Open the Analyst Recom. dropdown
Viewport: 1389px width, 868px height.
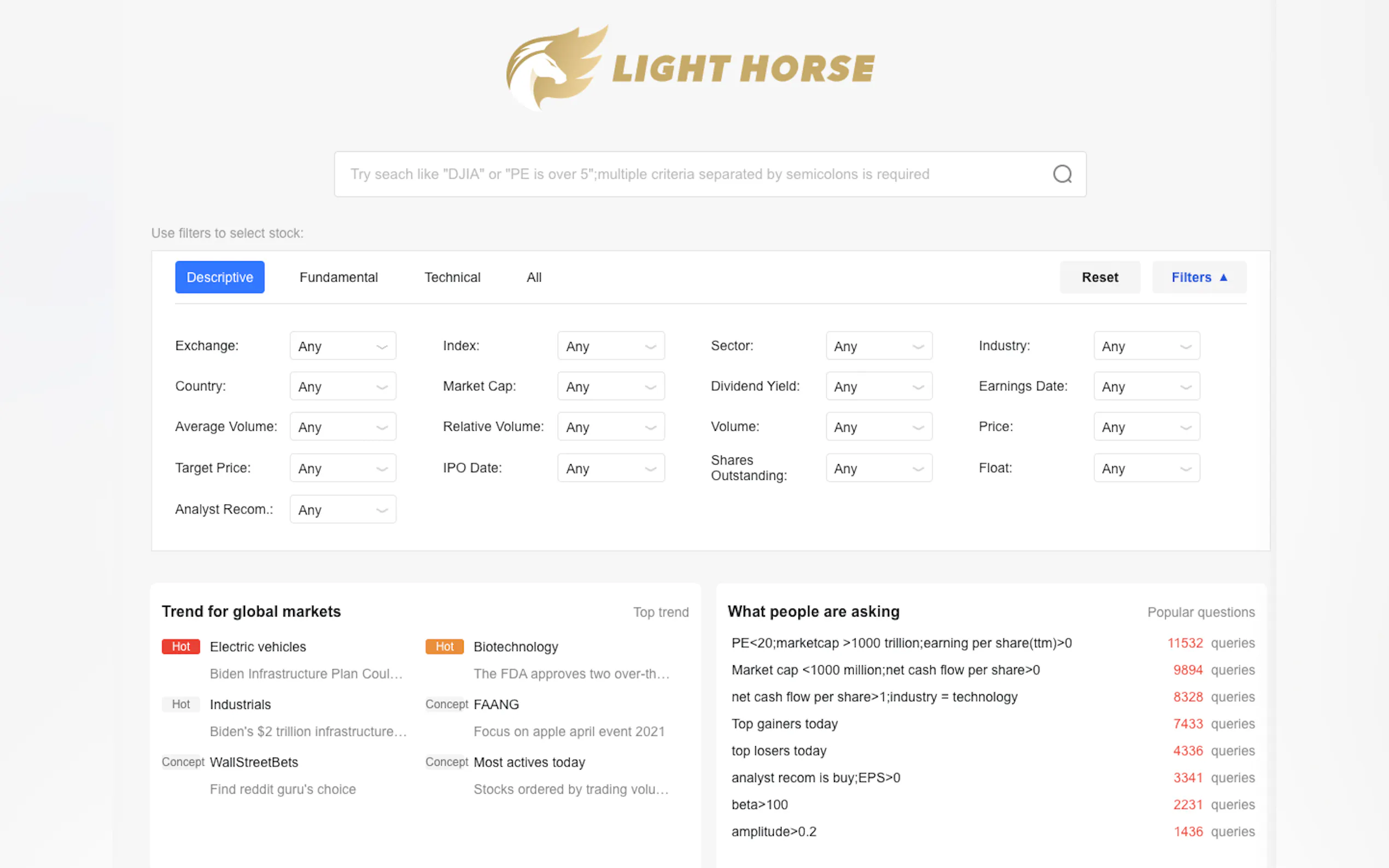click(343, 510)
